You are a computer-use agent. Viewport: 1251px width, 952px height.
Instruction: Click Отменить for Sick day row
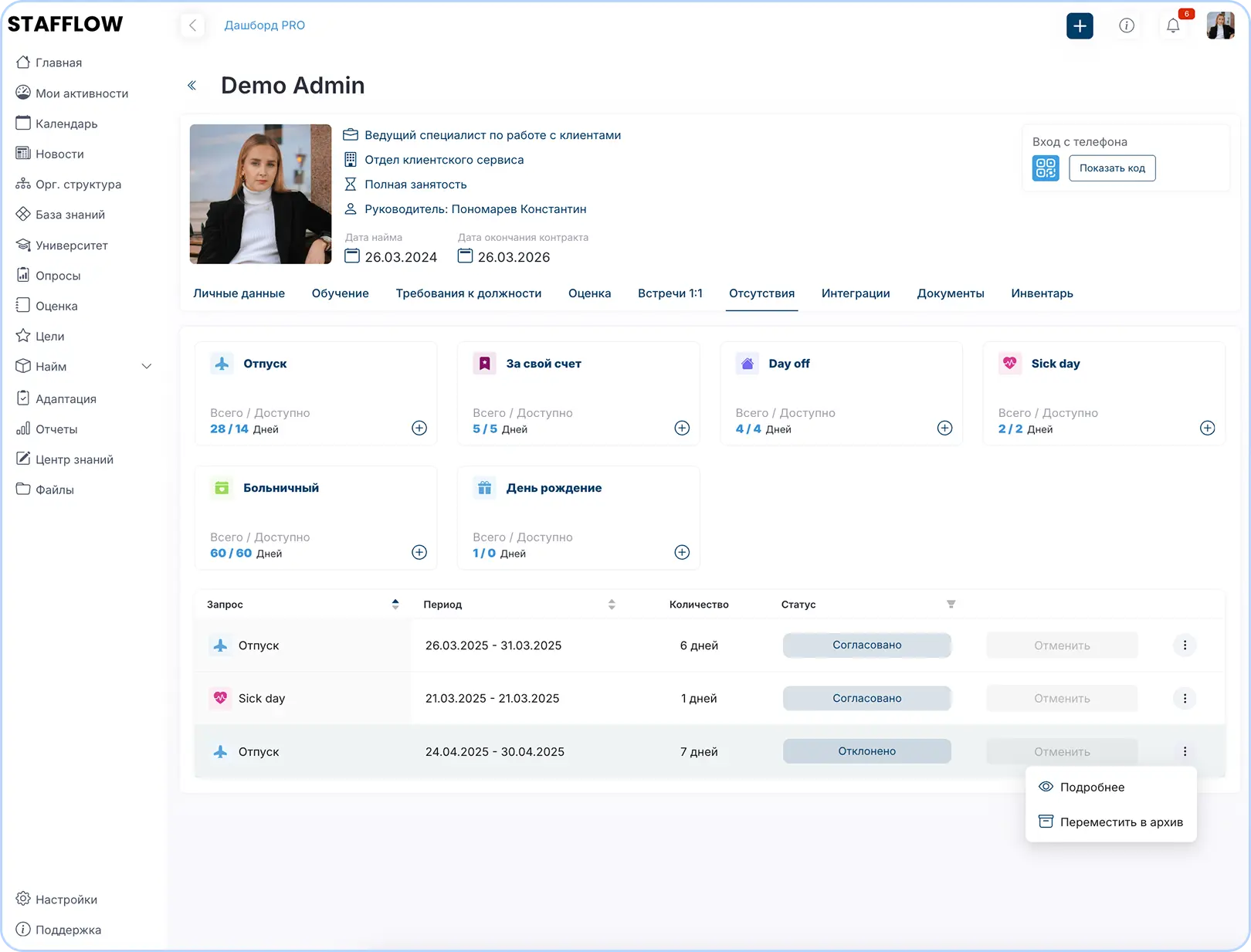[x=1062, y=699]
